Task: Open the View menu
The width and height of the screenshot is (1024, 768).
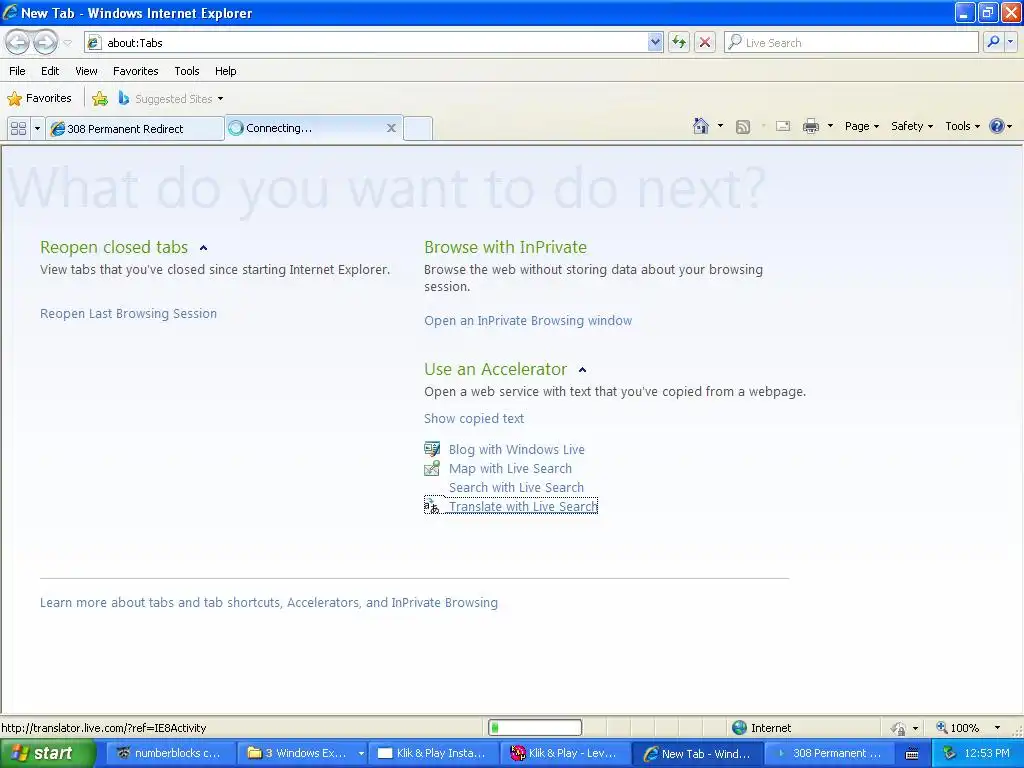Action: tap(86, 71)
